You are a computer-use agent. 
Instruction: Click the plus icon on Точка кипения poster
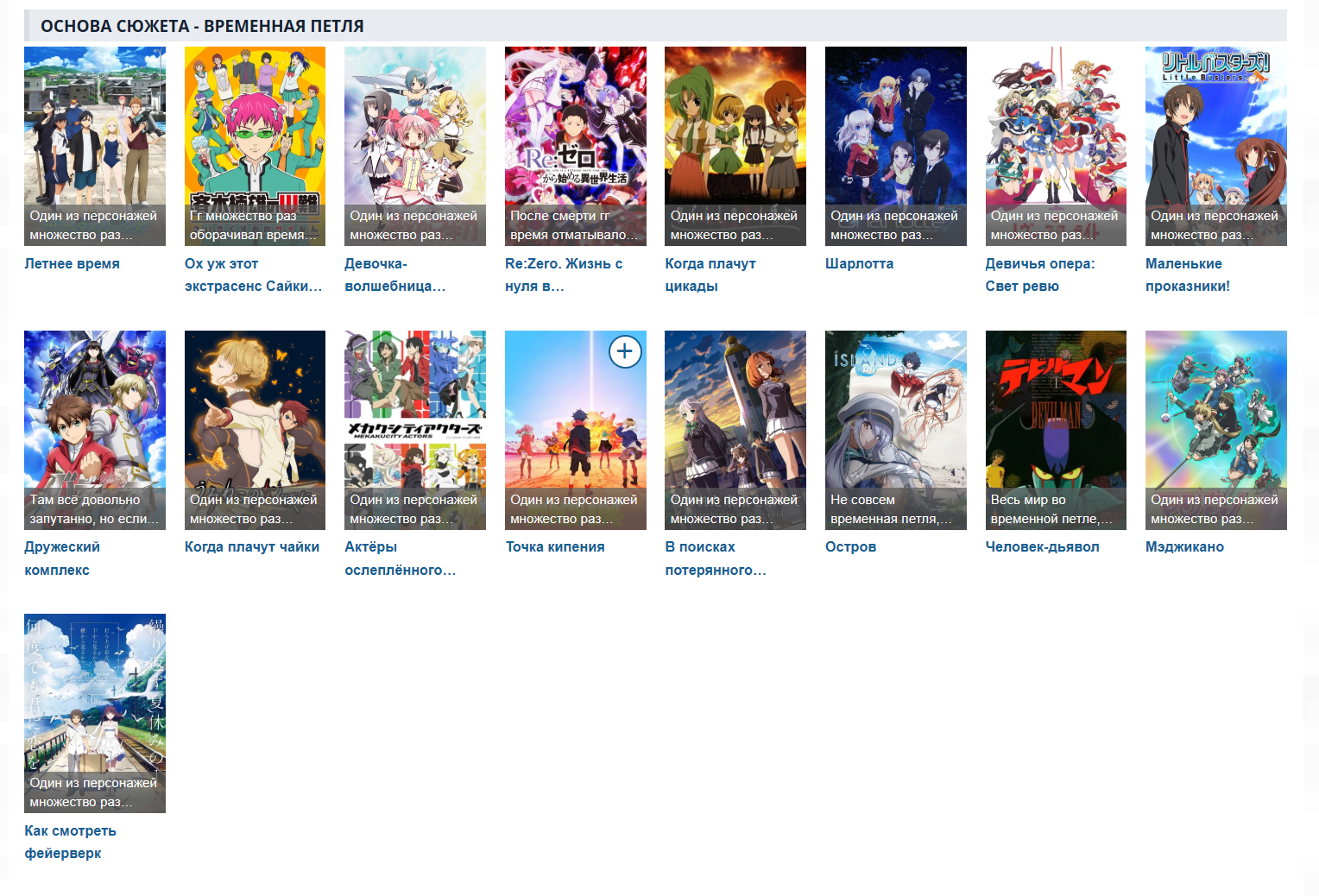(x=625, y=351)
